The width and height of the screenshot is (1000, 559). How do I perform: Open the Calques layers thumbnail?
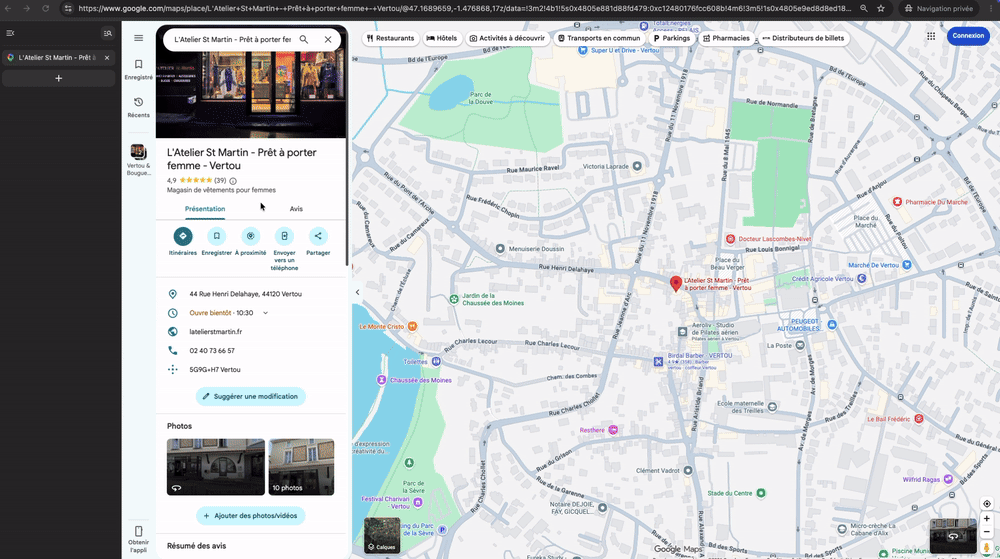tap(382, 535)
